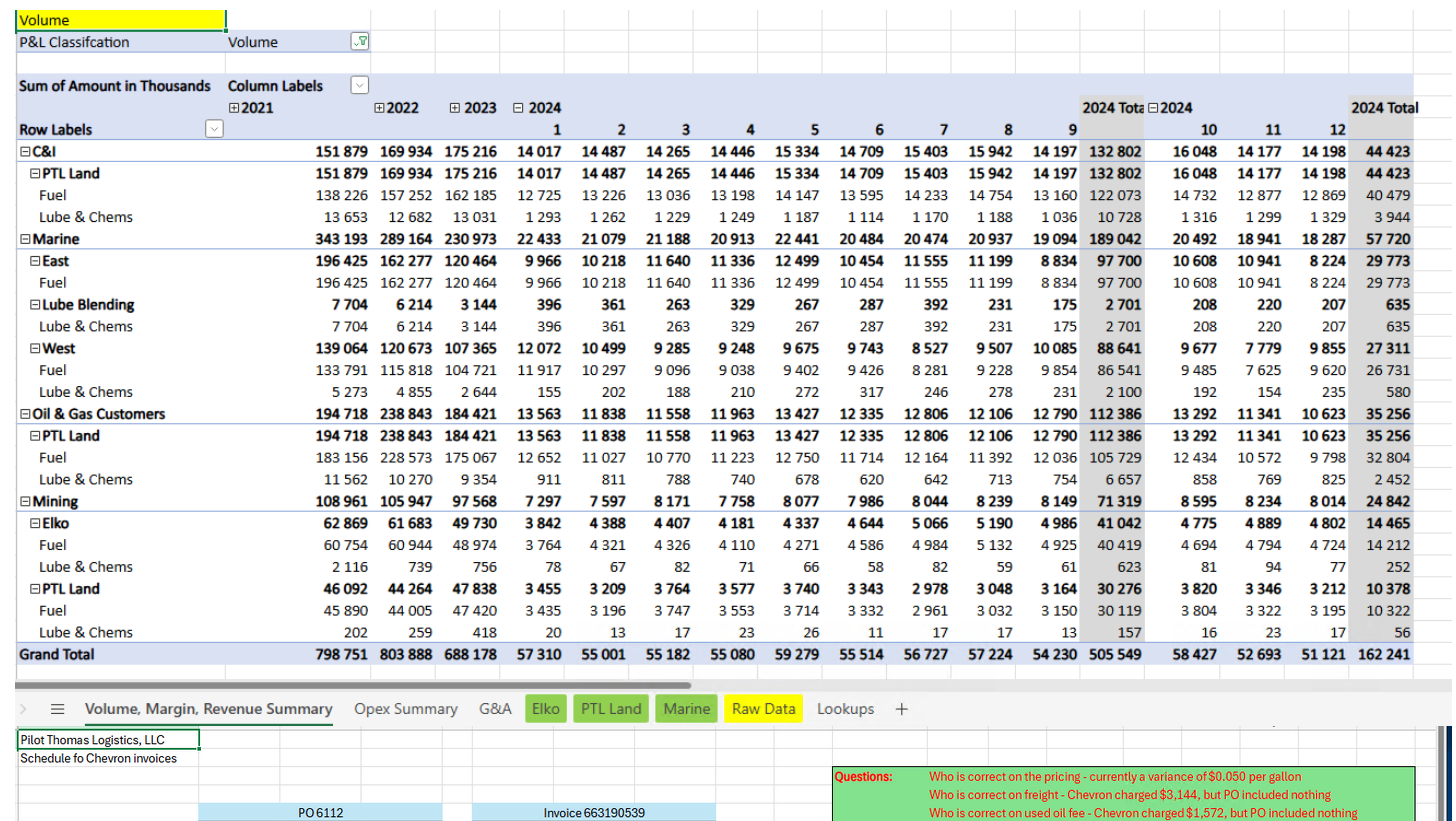Collapse the C&I row group

click(25, 152)
